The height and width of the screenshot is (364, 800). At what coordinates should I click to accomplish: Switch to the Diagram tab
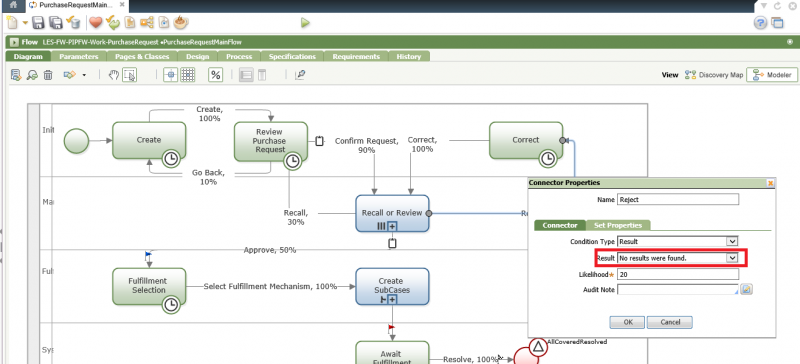(x=28, y=57)
